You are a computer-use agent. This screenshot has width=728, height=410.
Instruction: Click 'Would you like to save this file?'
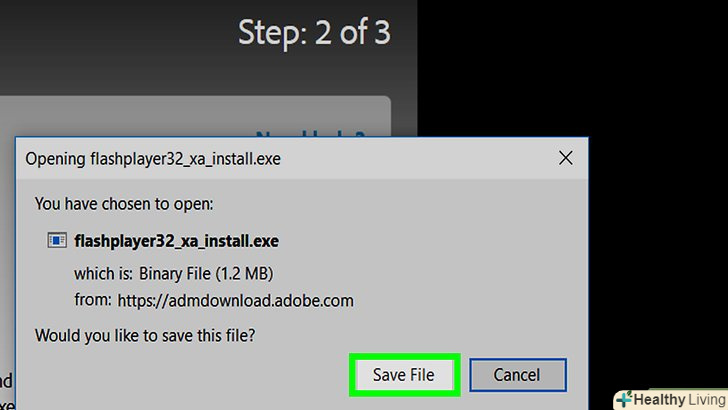coord(145,335)
